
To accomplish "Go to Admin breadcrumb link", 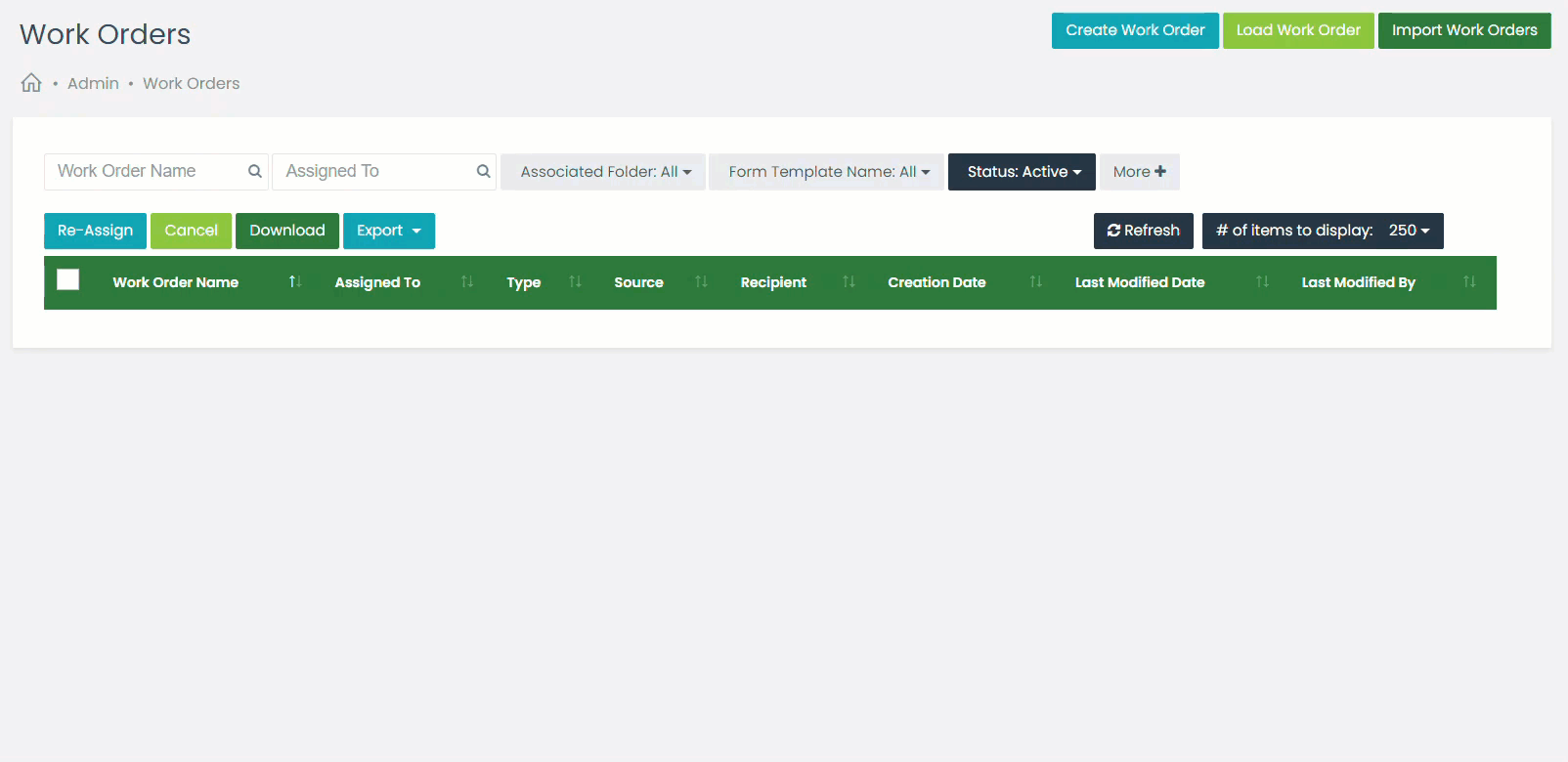I will 93,84.
